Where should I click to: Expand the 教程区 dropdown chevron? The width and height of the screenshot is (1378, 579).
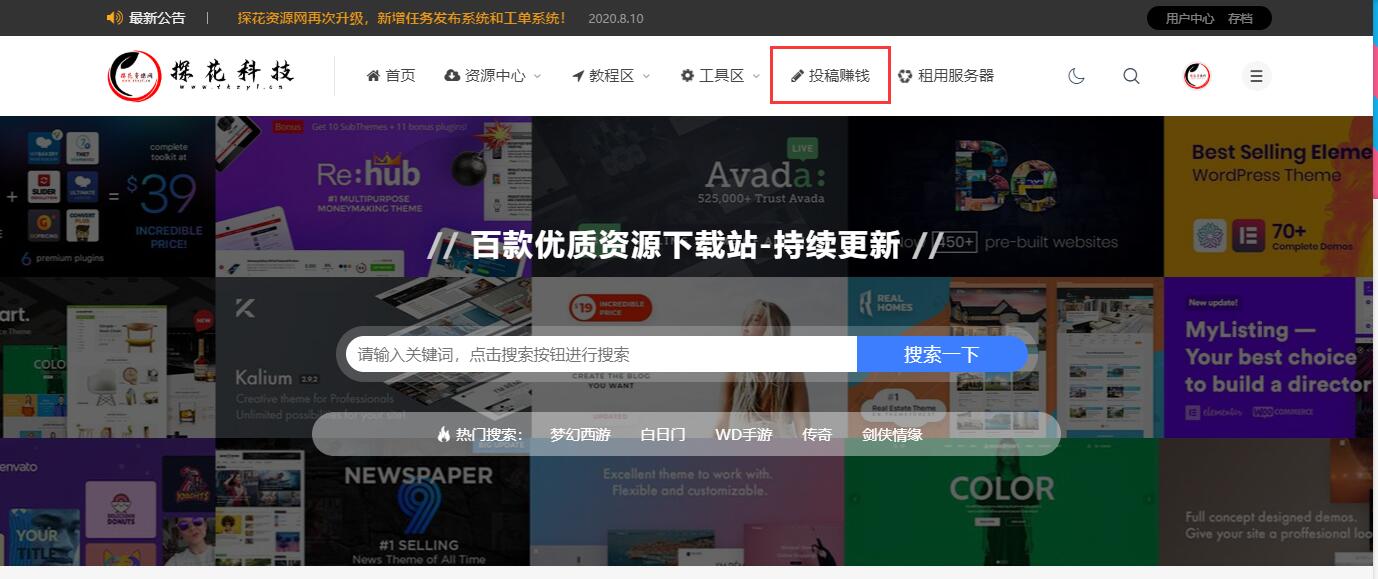(x=646, y=76)
